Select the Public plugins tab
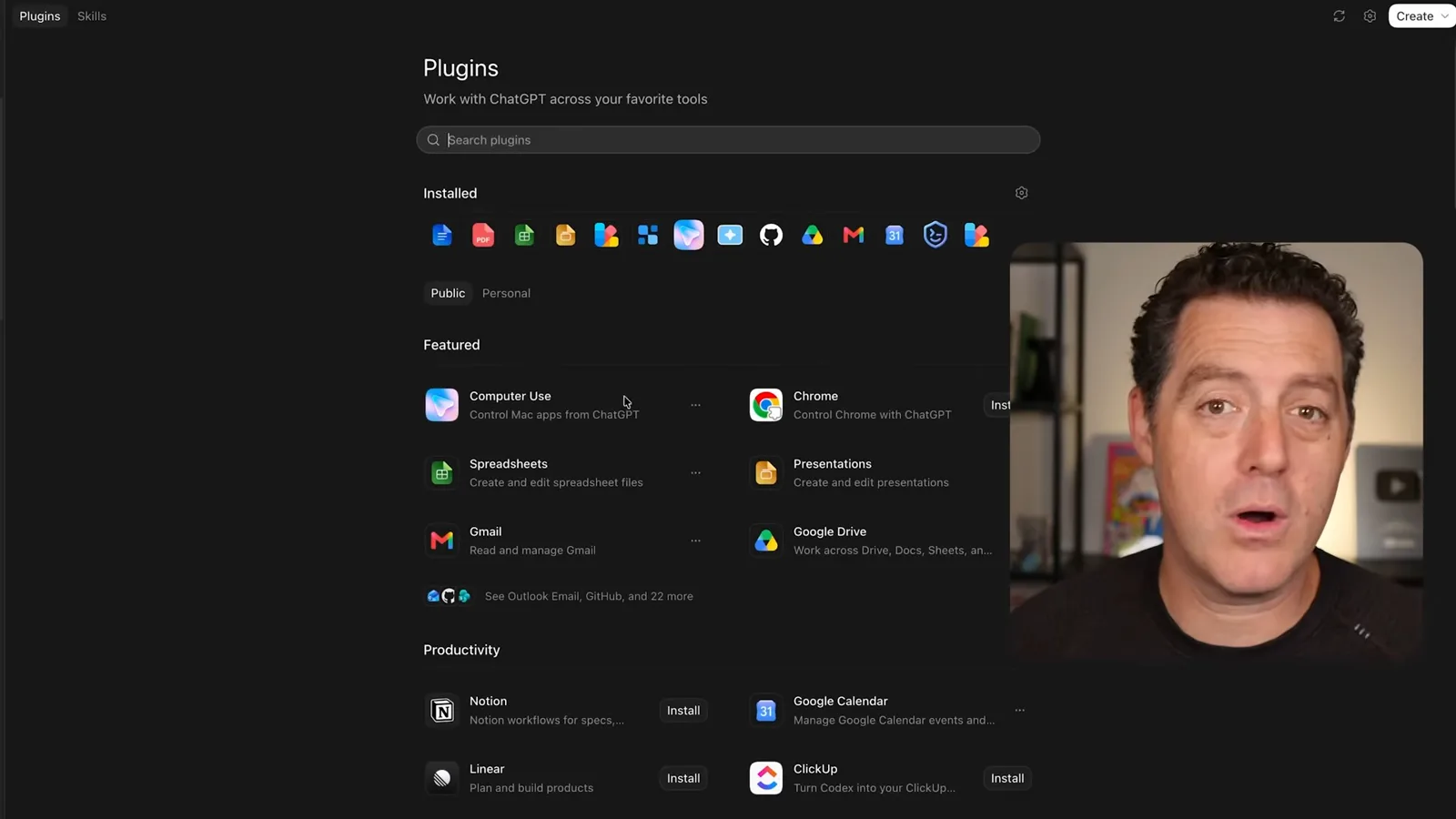The height and width of the screenshot is (819, 1456). point(448,293)
